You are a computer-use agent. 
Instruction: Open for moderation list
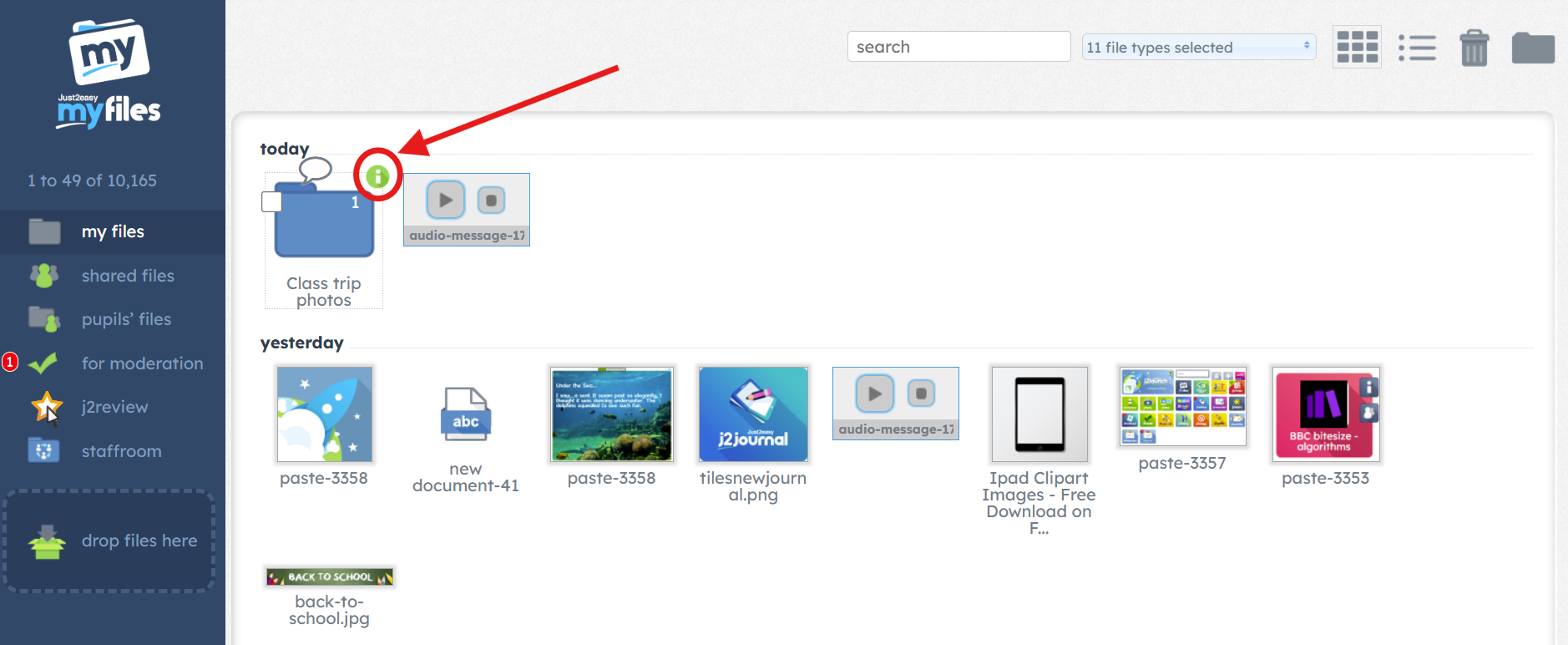113,363
